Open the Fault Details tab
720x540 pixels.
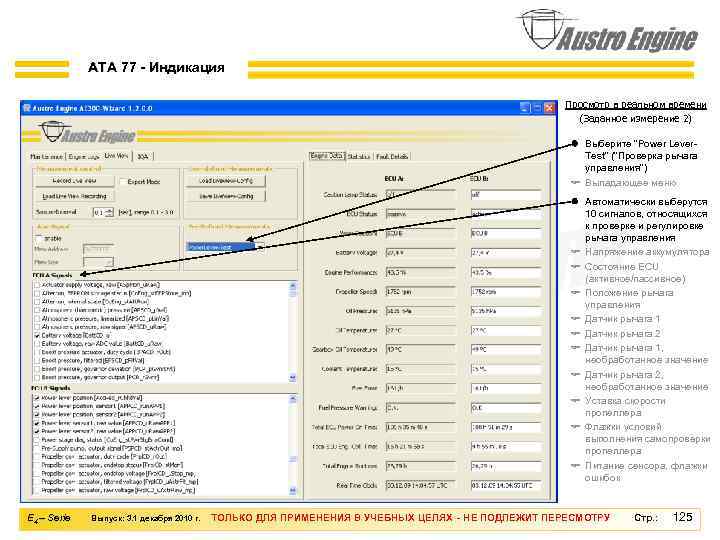392,157
